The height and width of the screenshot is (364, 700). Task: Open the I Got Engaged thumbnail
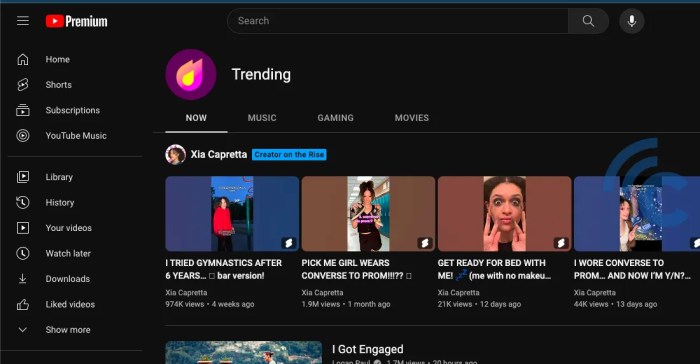coord(243,353)
